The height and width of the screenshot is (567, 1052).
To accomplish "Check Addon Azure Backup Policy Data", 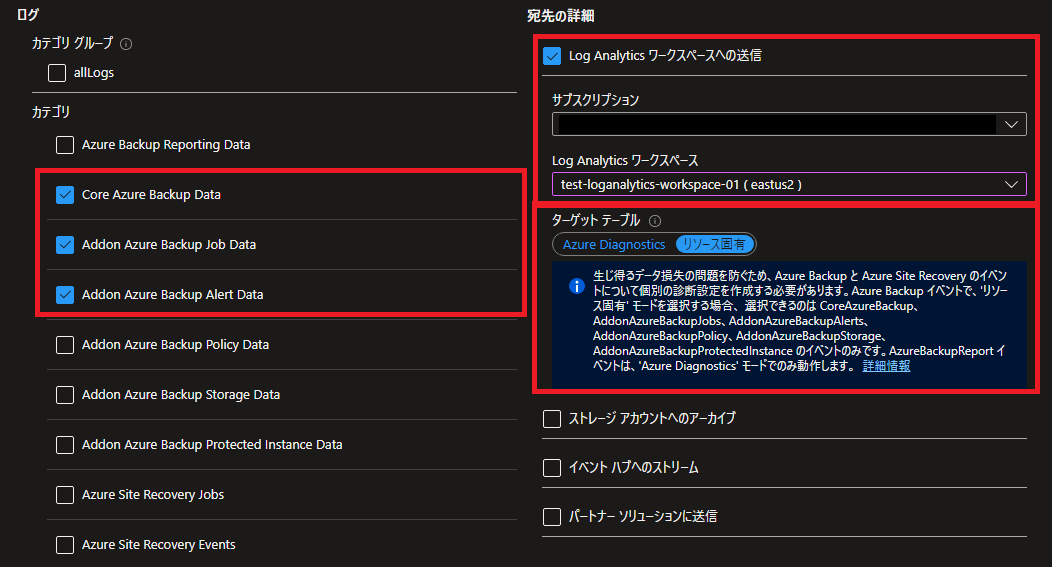I will click(65, 345).
